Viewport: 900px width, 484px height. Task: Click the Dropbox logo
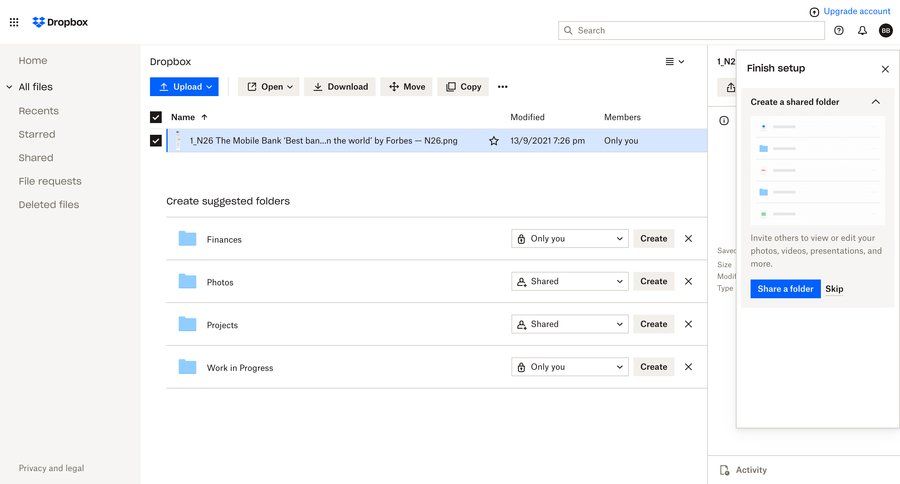(x=60, y=22)
